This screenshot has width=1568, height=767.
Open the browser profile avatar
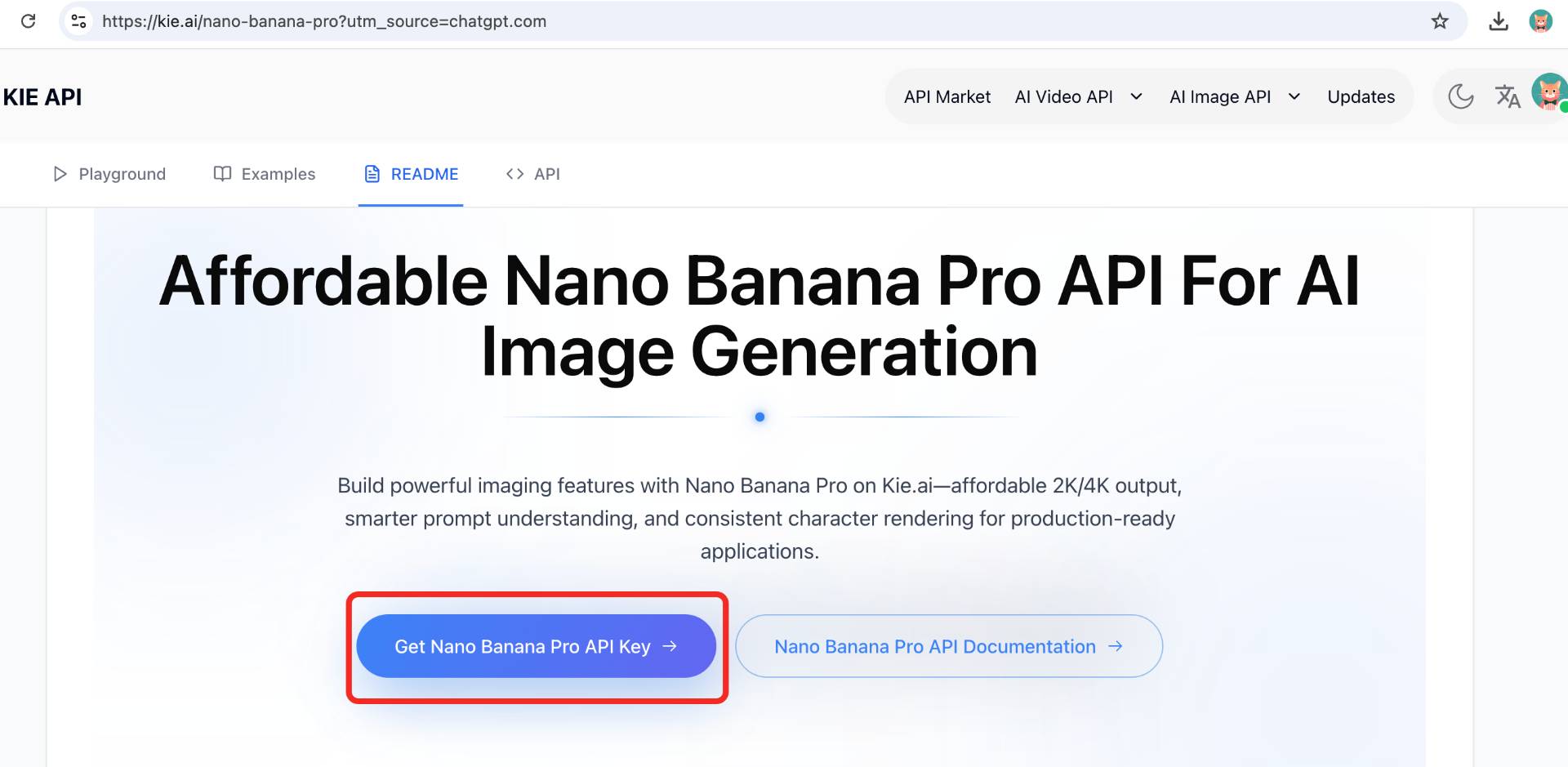click(1541, 21)
